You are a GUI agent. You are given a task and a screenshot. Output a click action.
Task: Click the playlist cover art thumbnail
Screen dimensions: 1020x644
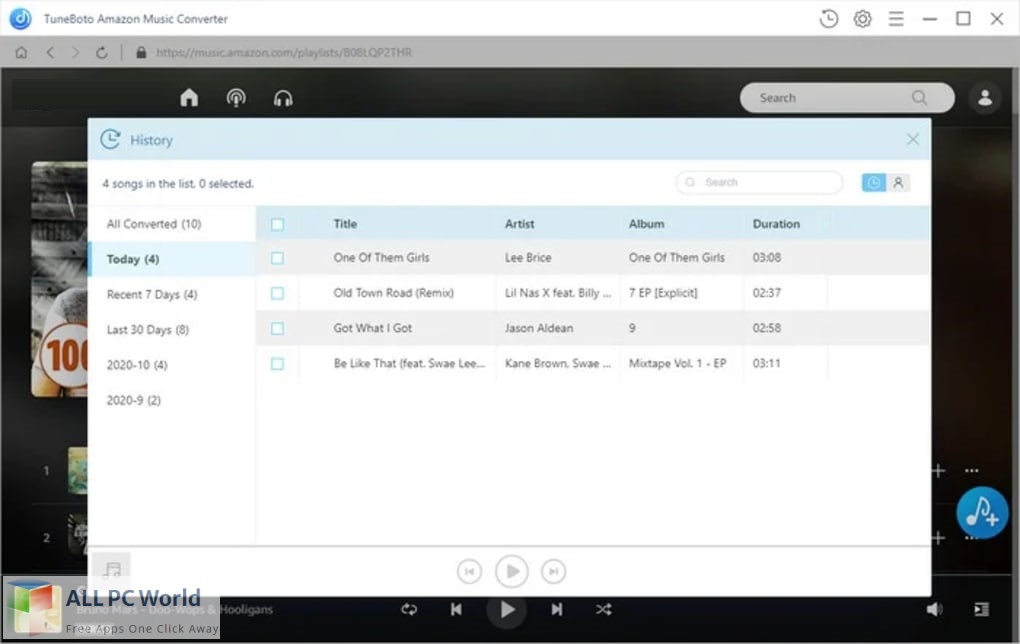click(x=59, y=279)
